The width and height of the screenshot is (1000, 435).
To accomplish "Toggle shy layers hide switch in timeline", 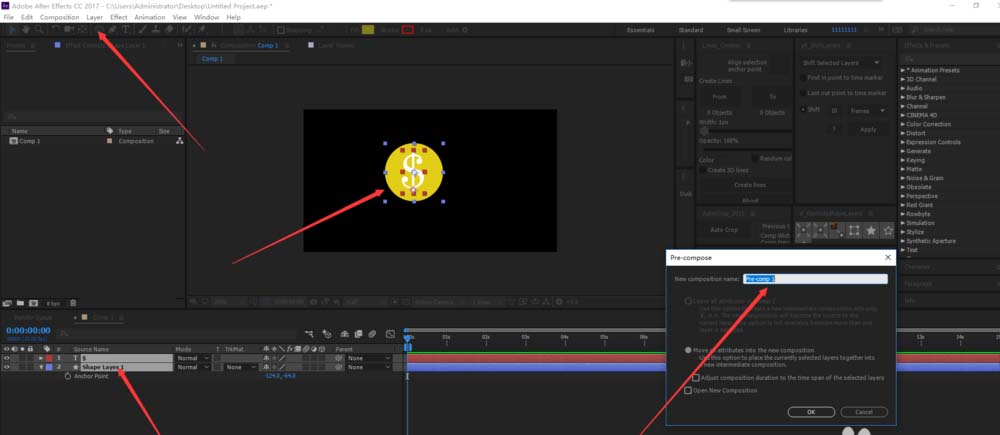I will (344, 334).
